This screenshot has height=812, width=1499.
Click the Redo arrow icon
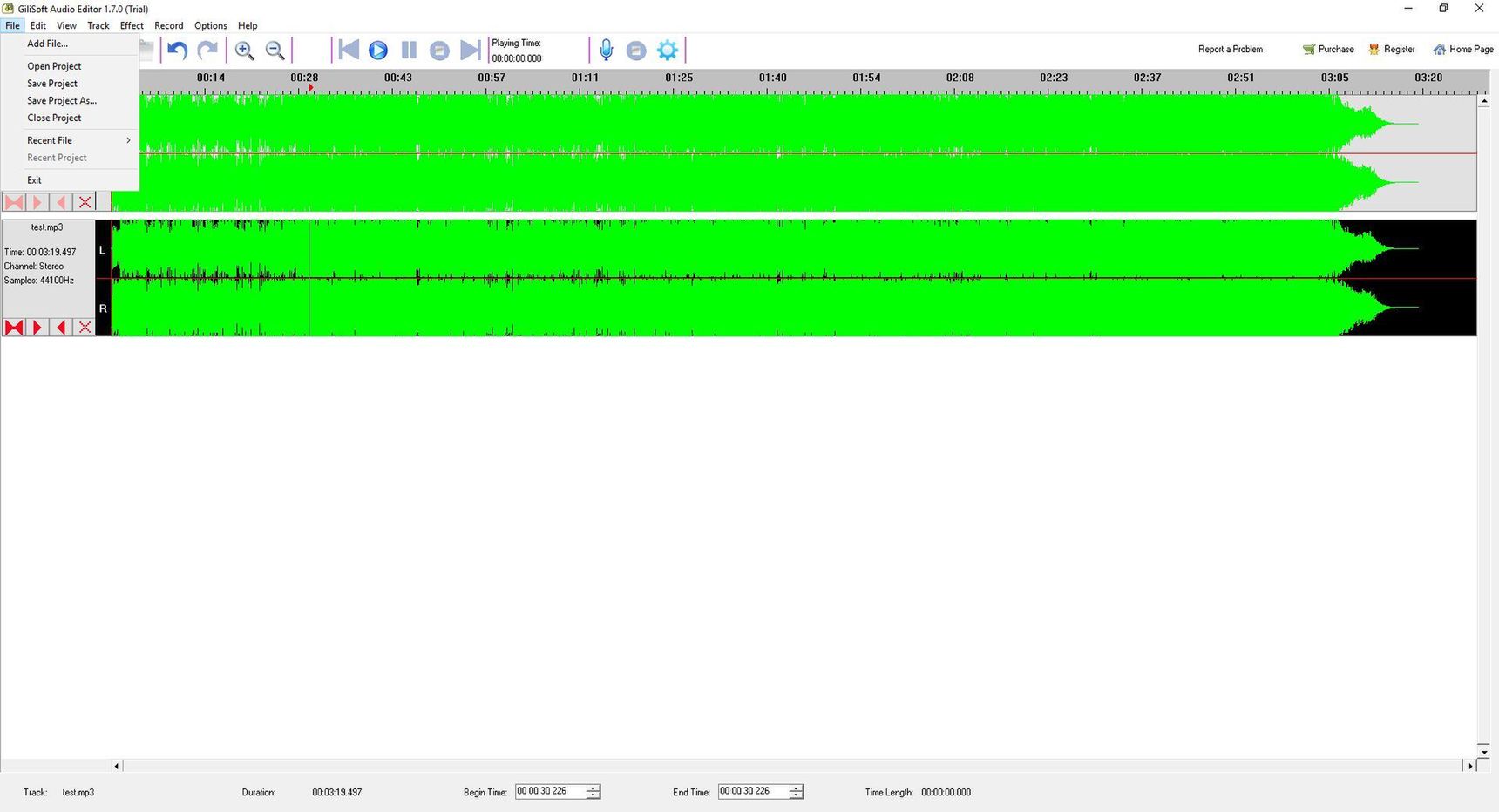click(x=207, y=50)
